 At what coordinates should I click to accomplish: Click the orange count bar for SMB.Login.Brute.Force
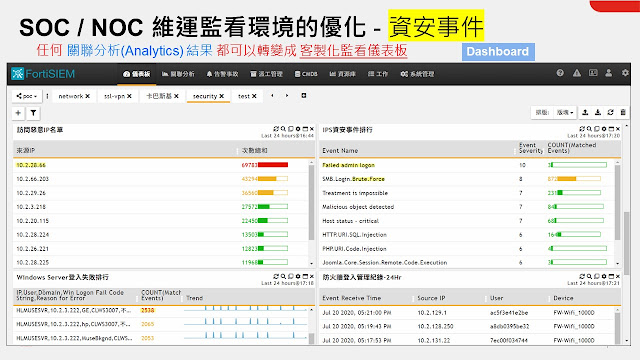579,179
